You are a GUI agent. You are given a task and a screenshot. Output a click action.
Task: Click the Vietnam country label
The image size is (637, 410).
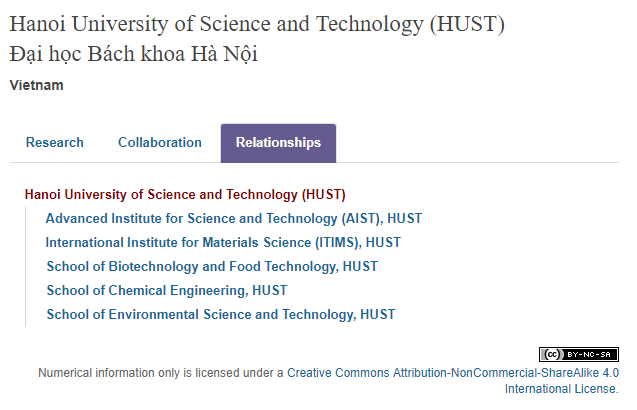coord(36,85)
